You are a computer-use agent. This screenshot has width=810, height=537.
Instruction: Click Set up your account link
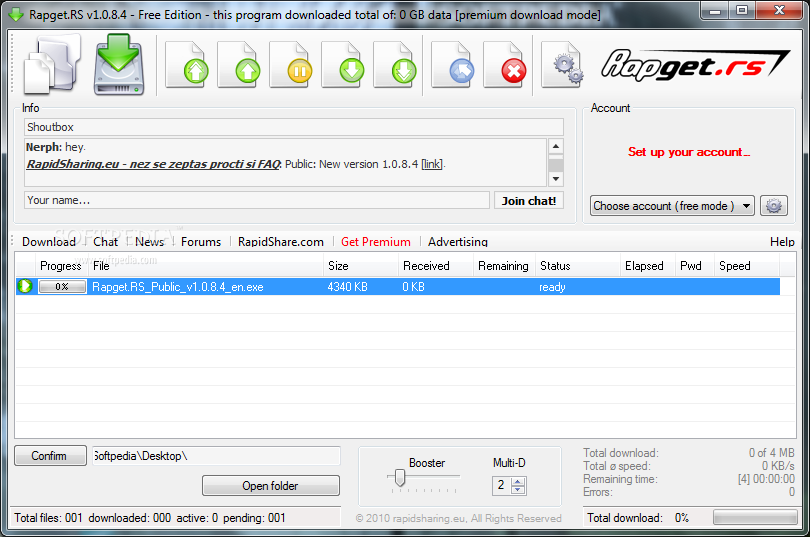[x=689, y=152]
